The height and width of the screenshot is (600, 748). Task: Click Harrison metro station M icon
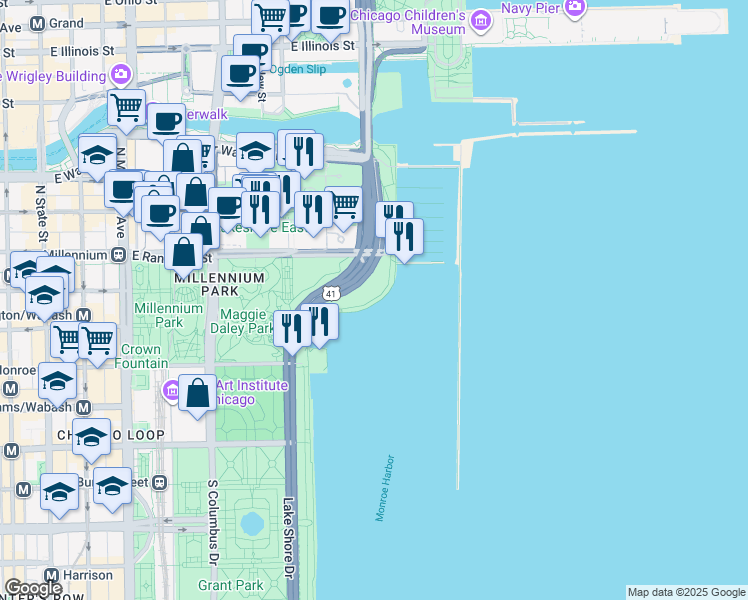point(52,575)
